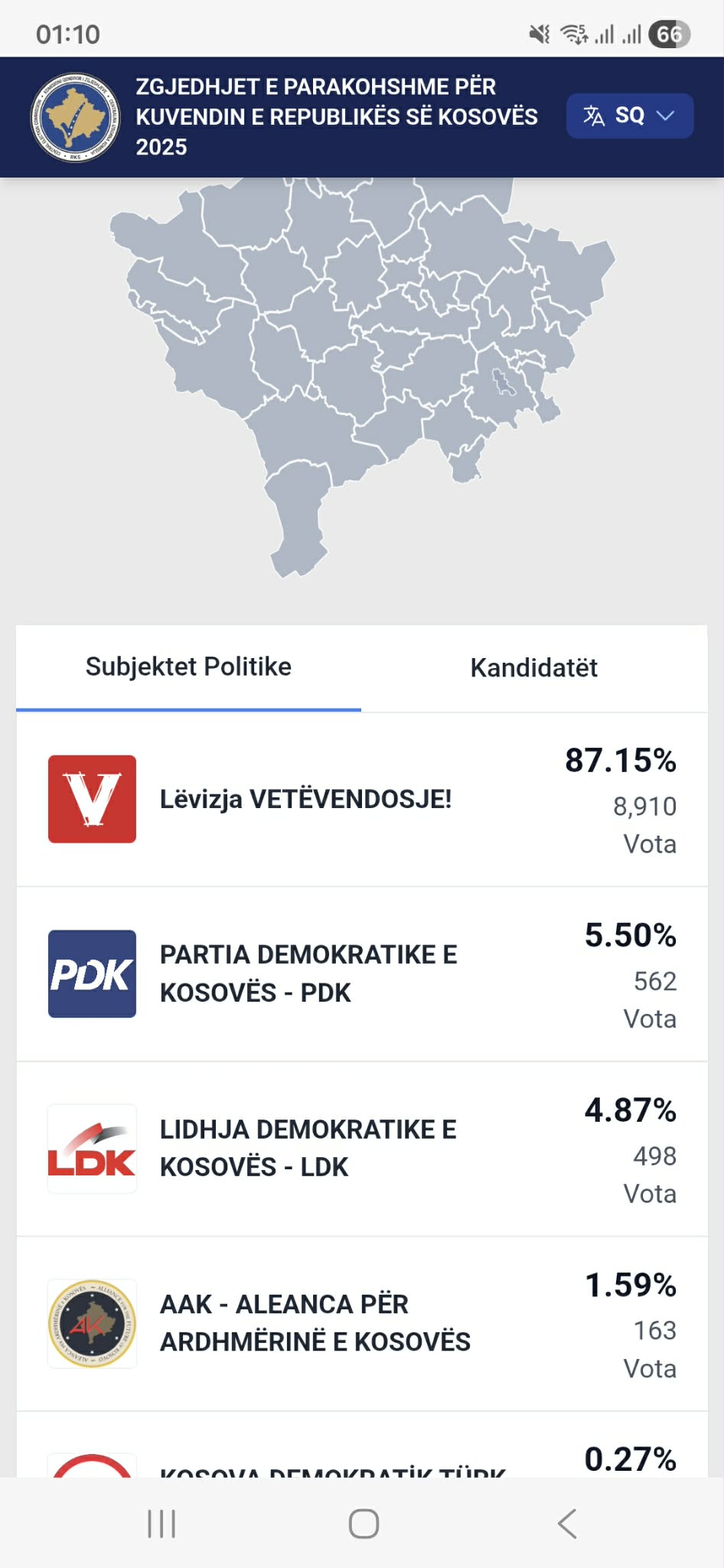Open recent apps from navigation bar
The image size is (724, 1568).
(161, 1524)
